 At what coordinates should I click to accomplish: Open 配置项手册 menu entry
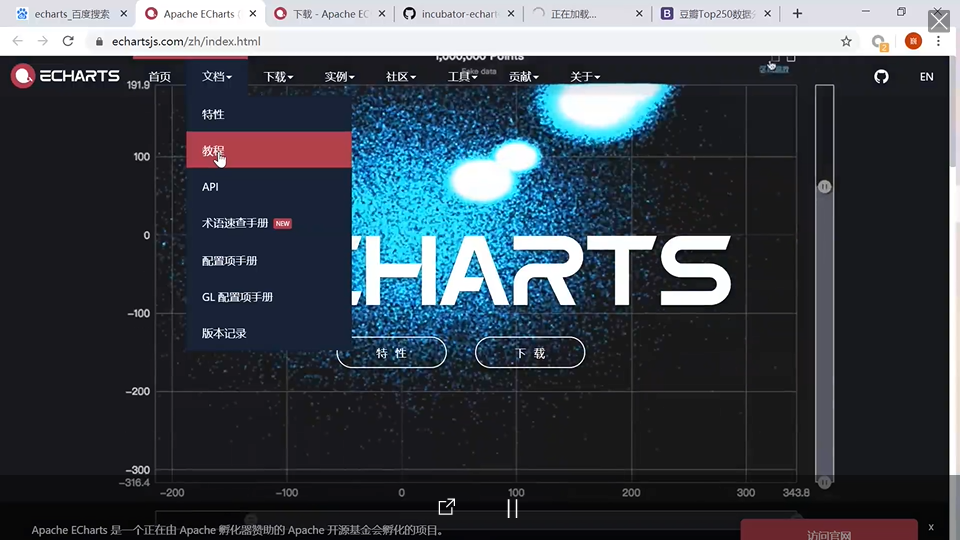269,260
